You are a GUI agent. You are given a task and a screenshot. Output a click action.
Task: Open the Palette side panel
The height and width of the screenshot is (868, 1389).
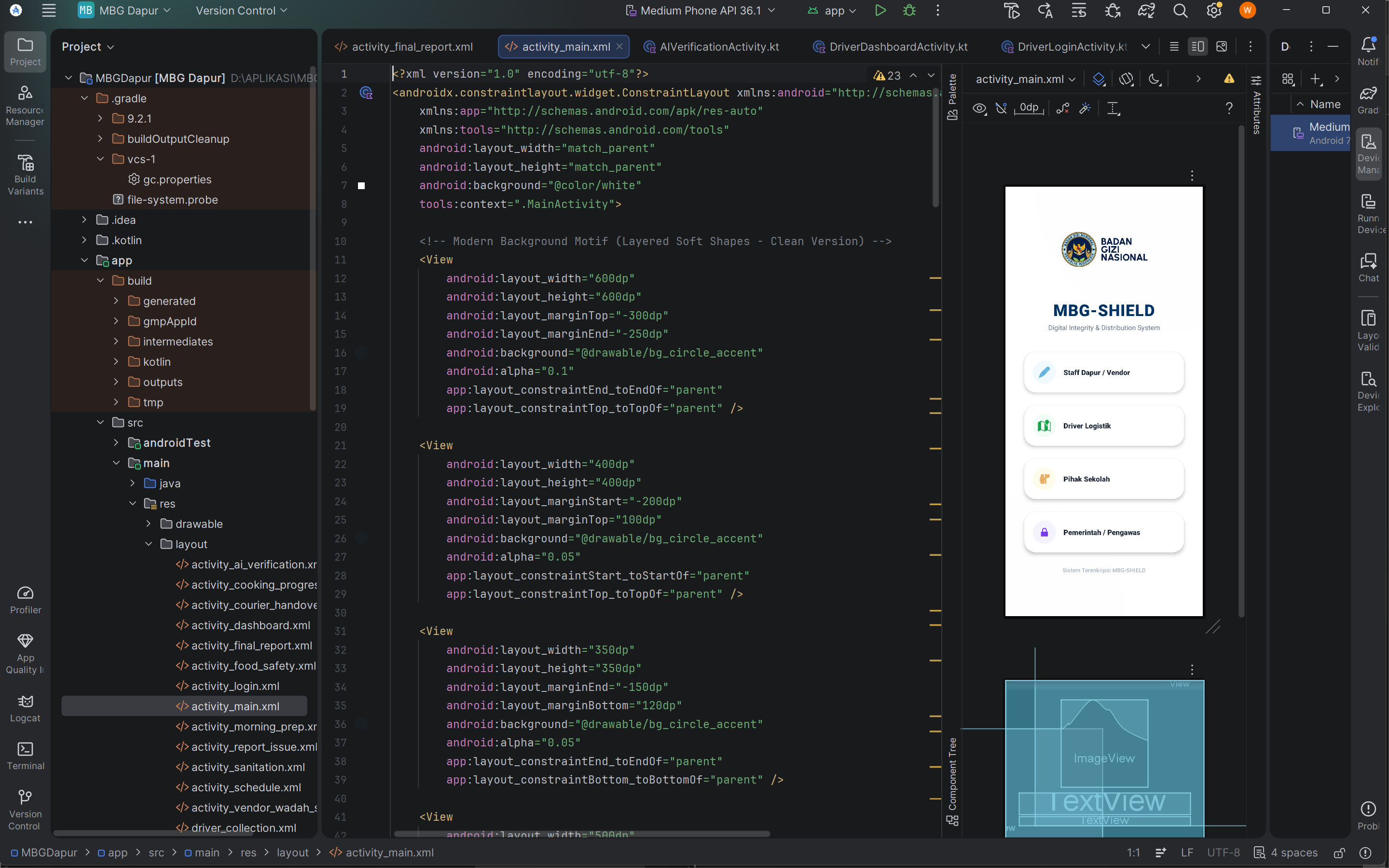(952, 96)
